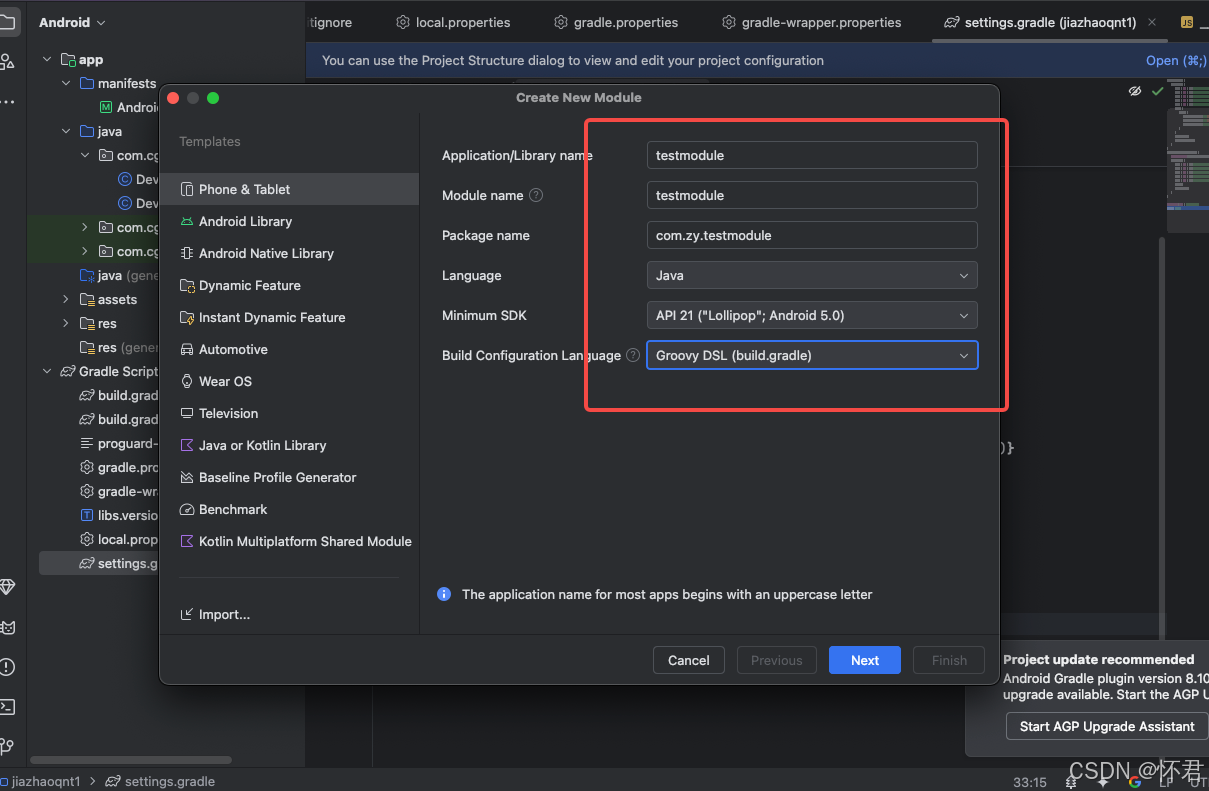1209x791 pixels.
Task: Click the 33:15 cursor position in status bar
Action: point(1029,782)
